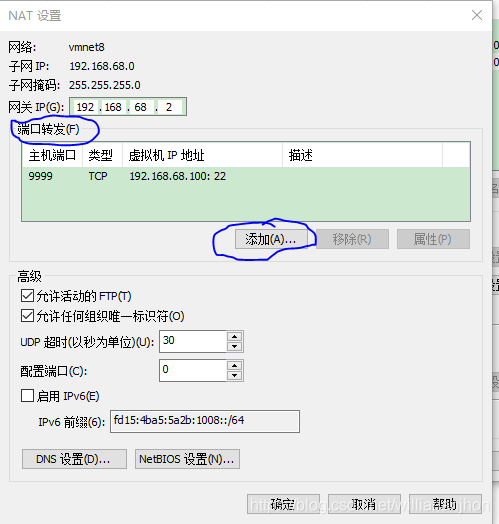The width and height of the screenshot is (499, 524).
Task: Enable the 启用 IPv6(E) checkbox
Action: 27,396
